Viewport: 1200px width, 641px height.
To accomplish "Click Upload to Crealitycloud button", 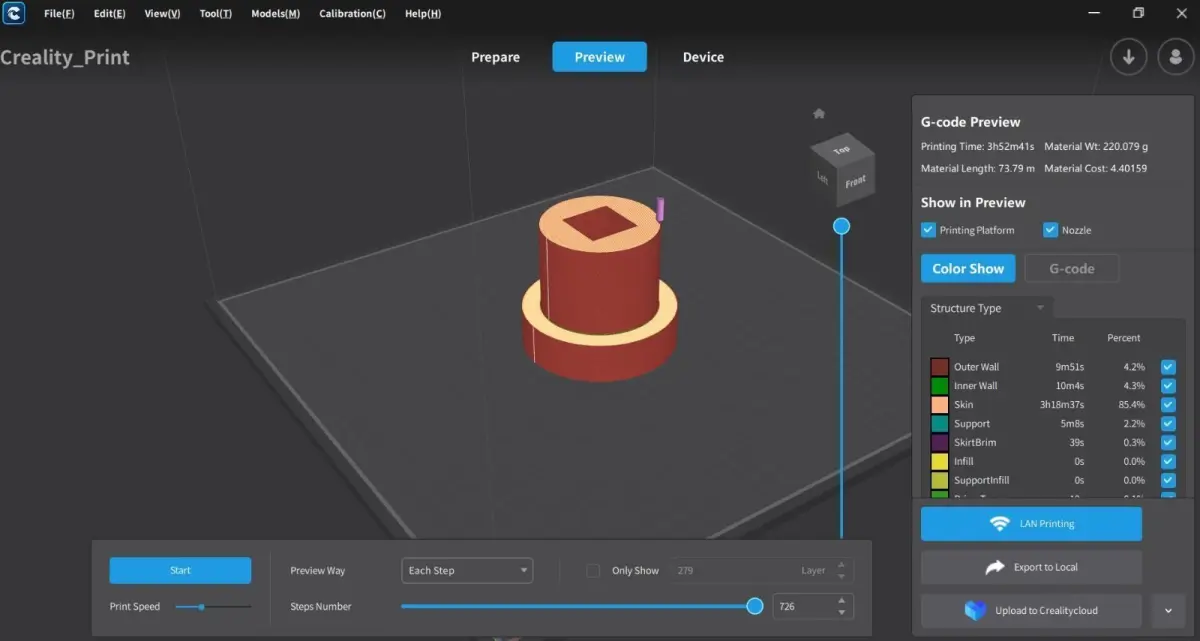I will [1031, 610].
